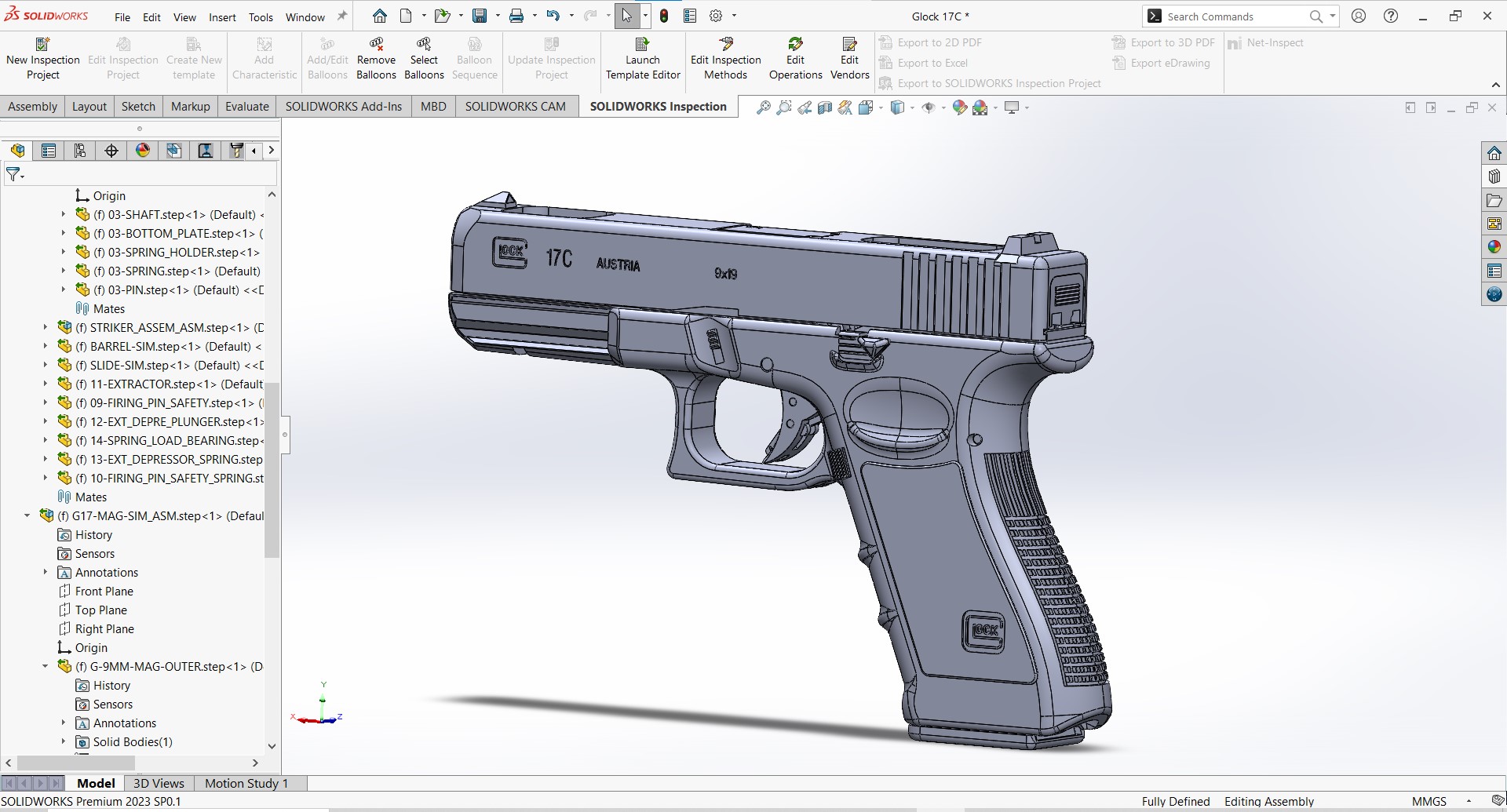Switch to the MBD tab
1507x812 pixels.
(433, 107)
